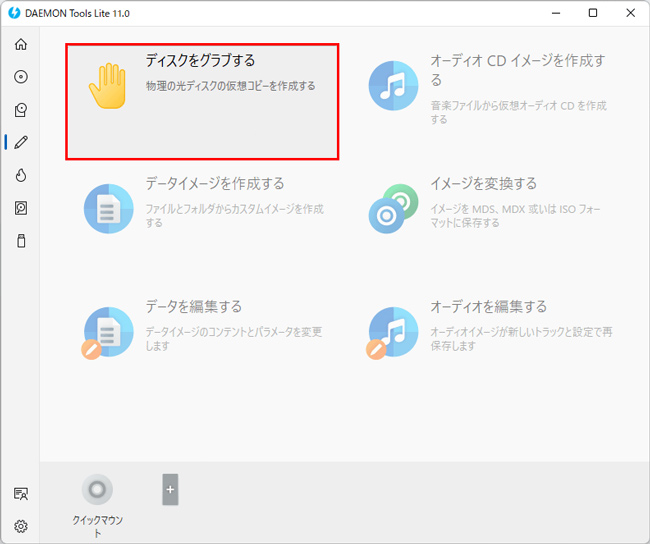Open オーディオ CD イメージを作成する option
The image size is (650, 544).
pyautogui.click(x=518, y=70)
